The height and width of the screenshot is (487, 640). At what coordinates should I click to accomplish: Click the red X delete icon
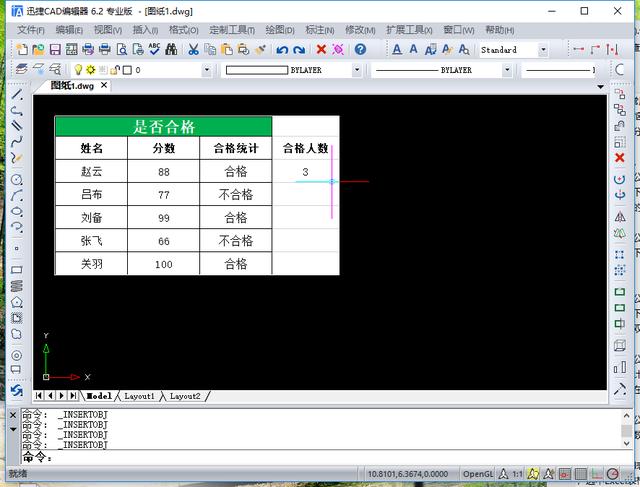tap(321, 49)
